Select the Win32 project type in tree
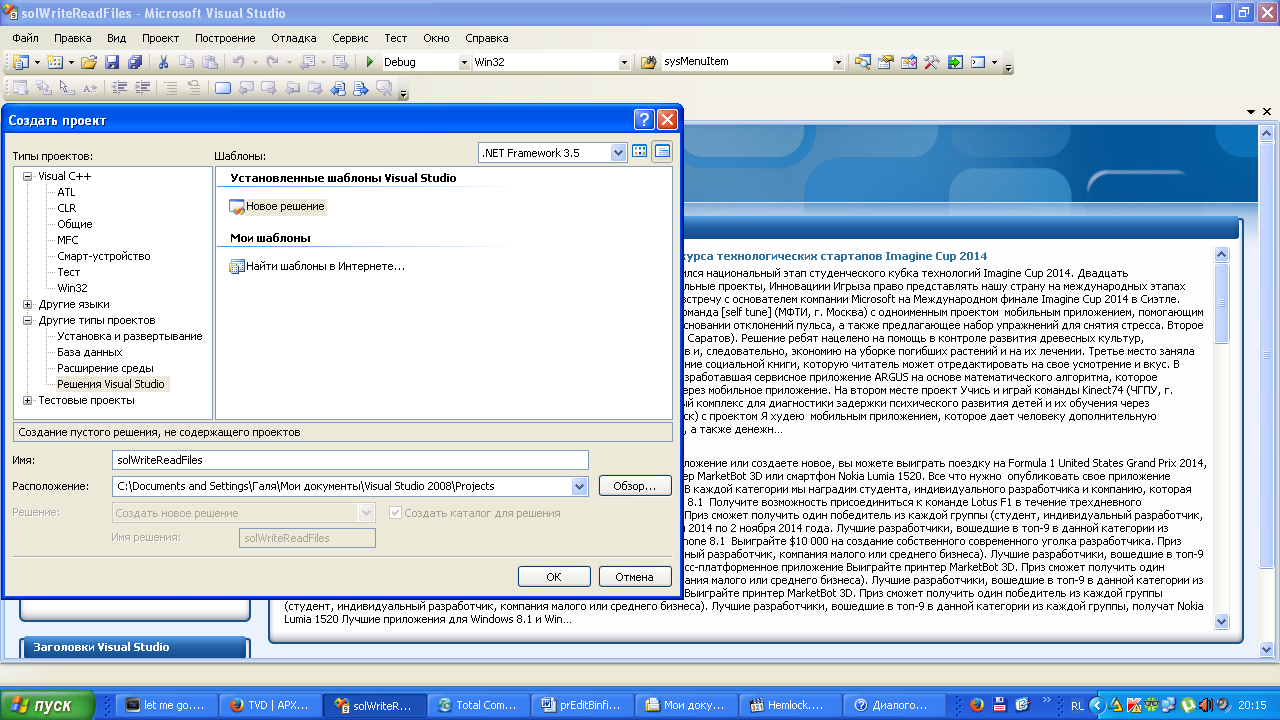 (72, 288)
